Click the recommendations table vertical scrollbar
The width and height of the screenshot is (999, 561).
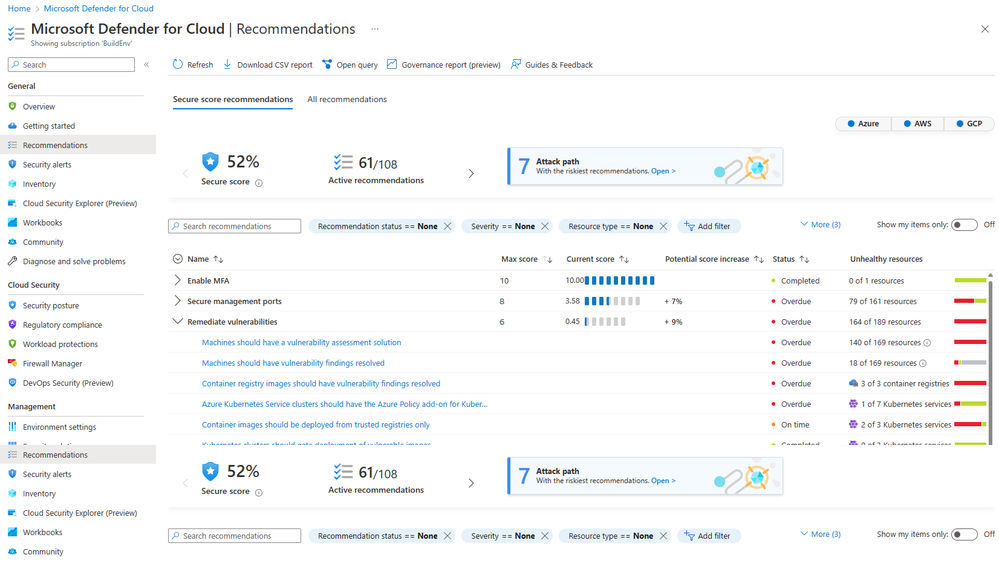point(990,357)
